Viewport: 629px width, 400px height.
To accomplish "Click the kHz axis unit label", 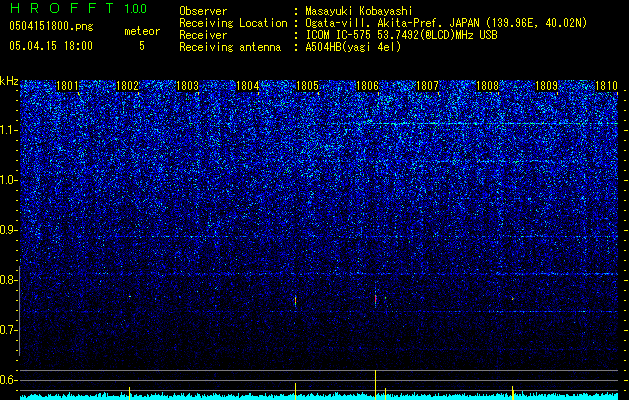I will point(9,81).
